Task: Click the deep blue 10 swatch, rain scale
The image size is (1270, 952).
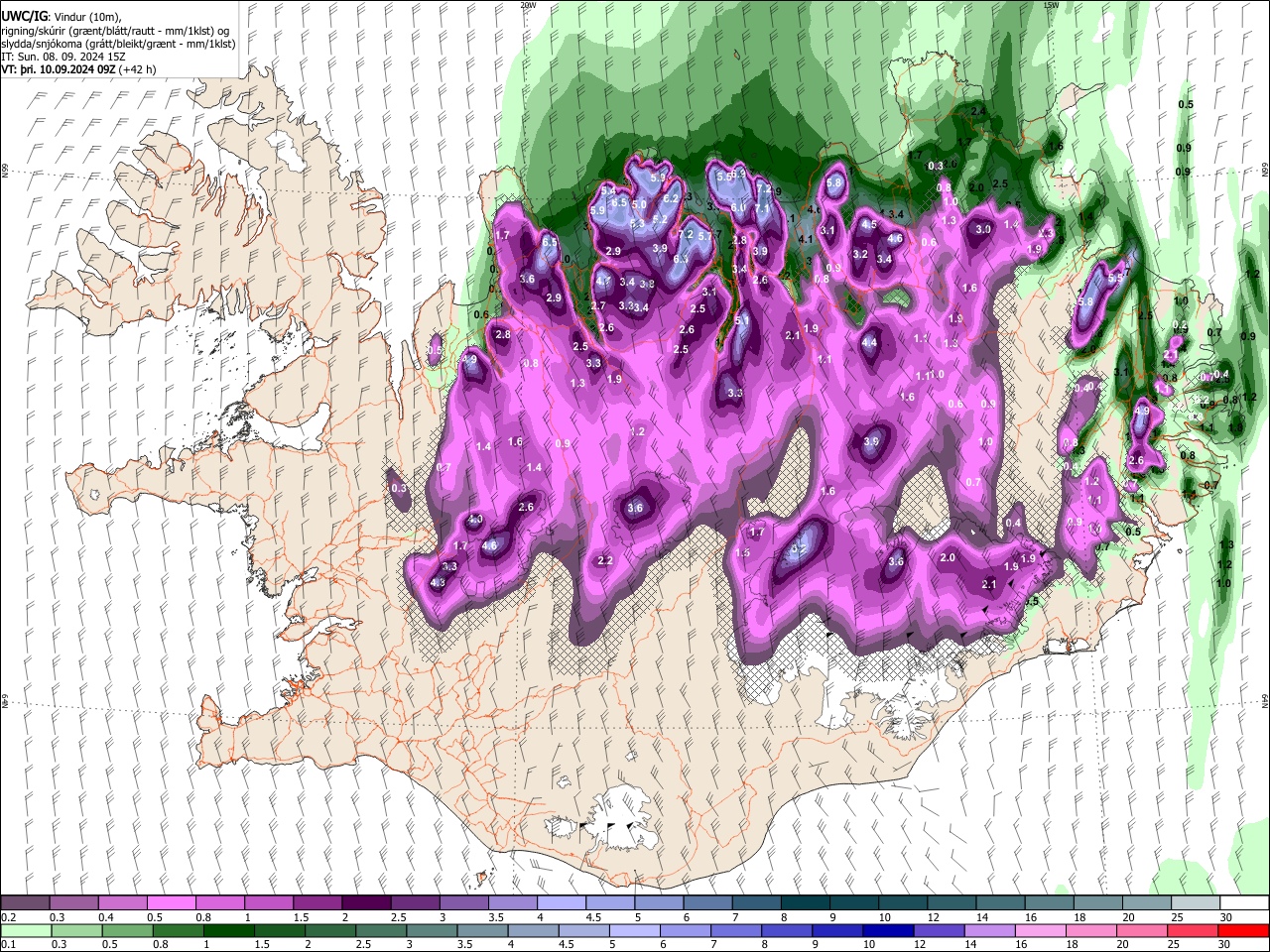Action: 887,930
